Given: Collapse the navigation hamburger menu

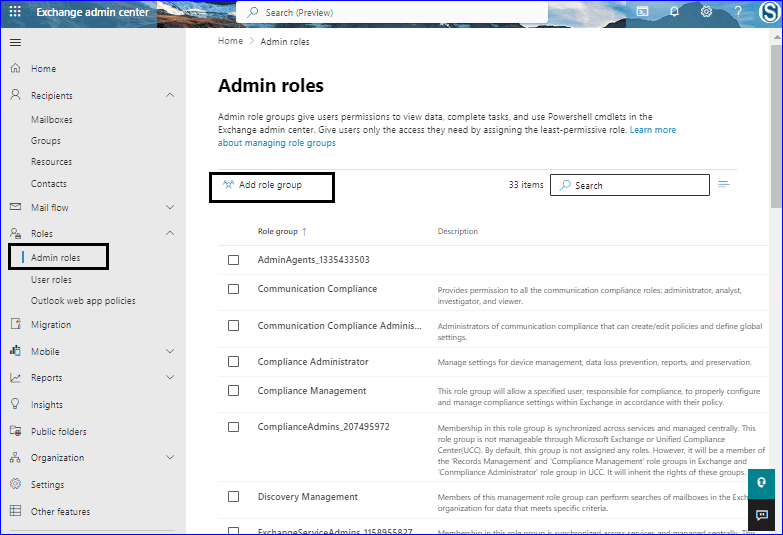Looking at the screenshot, I should click(15, 42).
